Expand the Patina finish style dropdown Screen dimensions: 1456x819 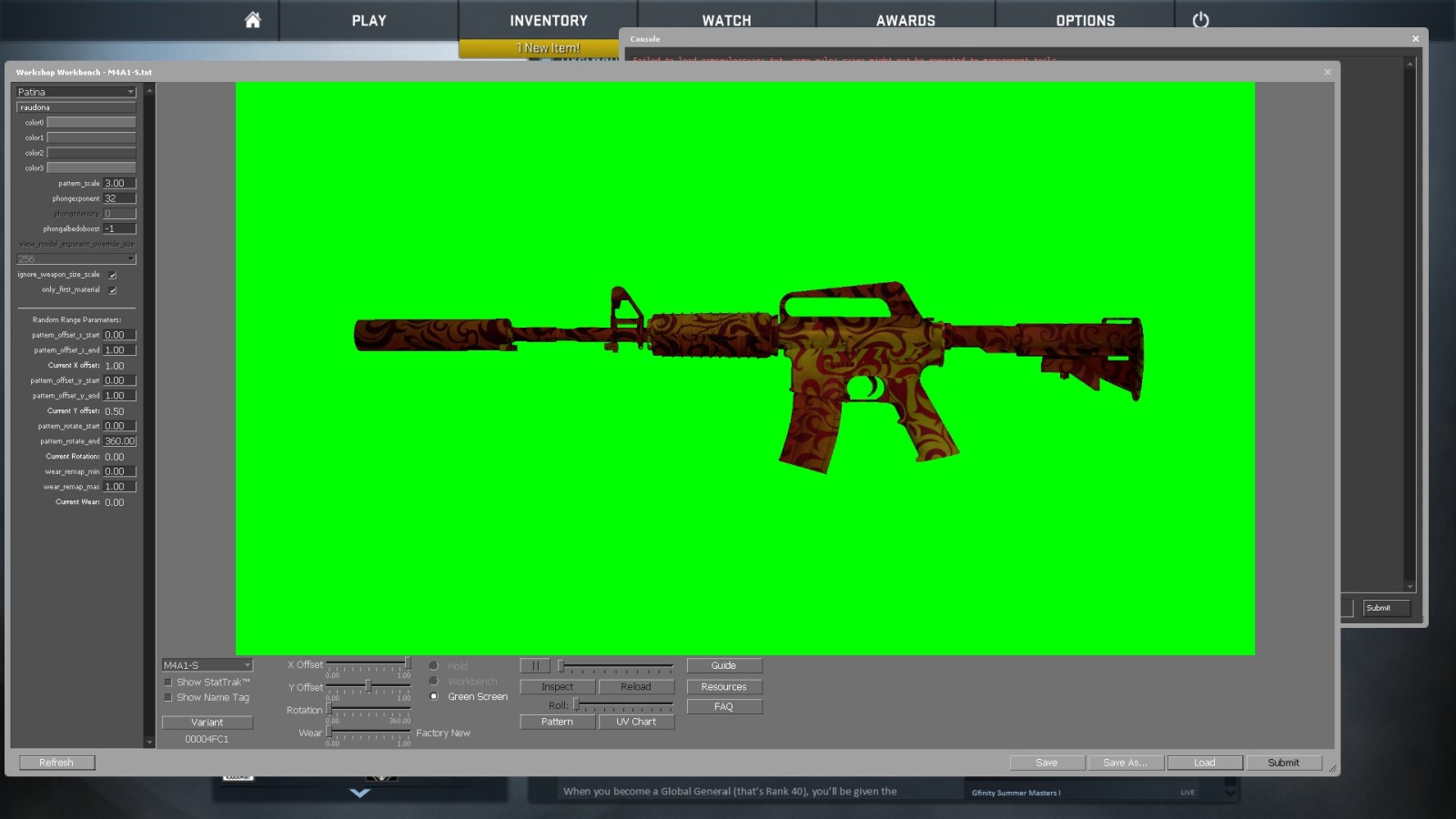pyautogui.click(x=76, y=92)
